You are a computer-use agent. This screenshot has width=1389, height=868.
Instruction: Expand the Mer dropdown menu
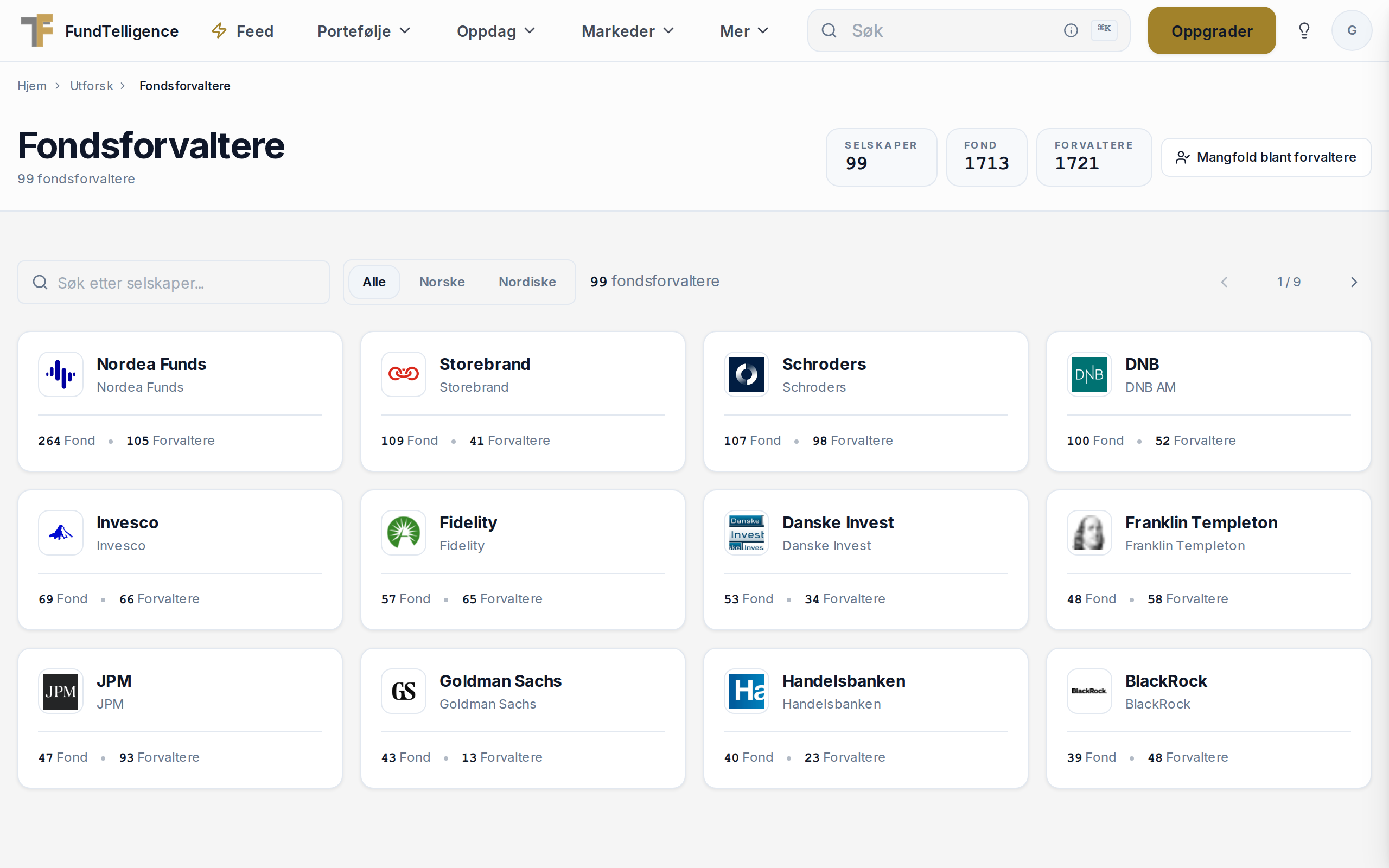tap(744, 31)
